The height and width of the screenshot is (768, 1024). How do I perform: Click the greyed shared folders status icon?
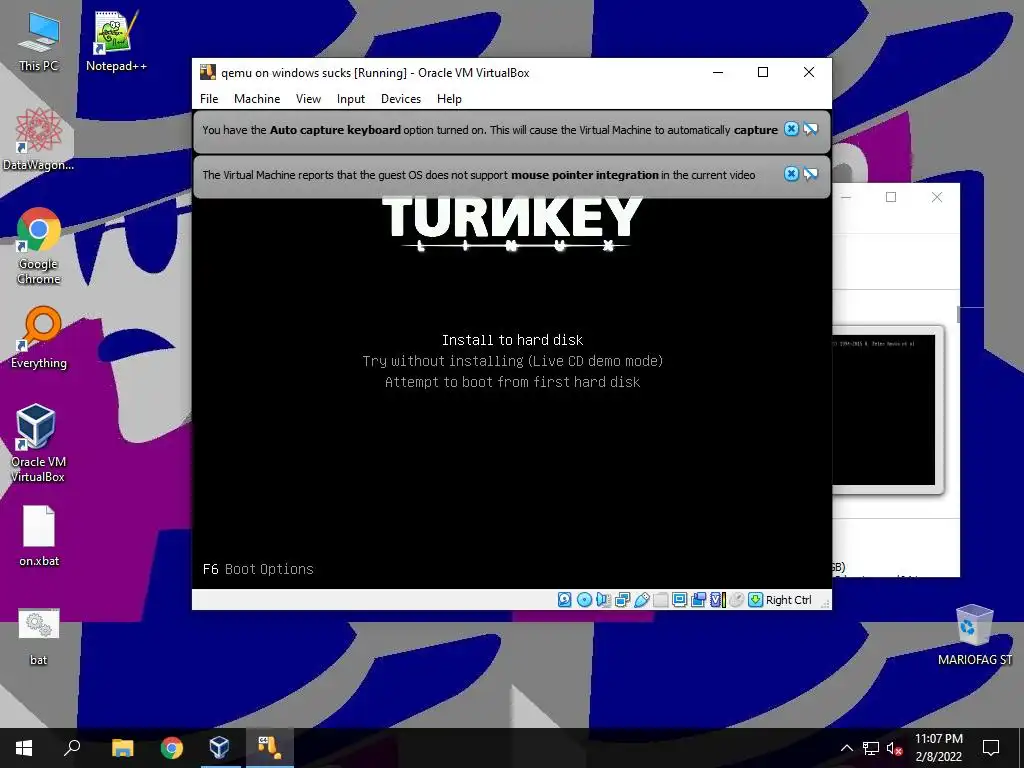660,600
